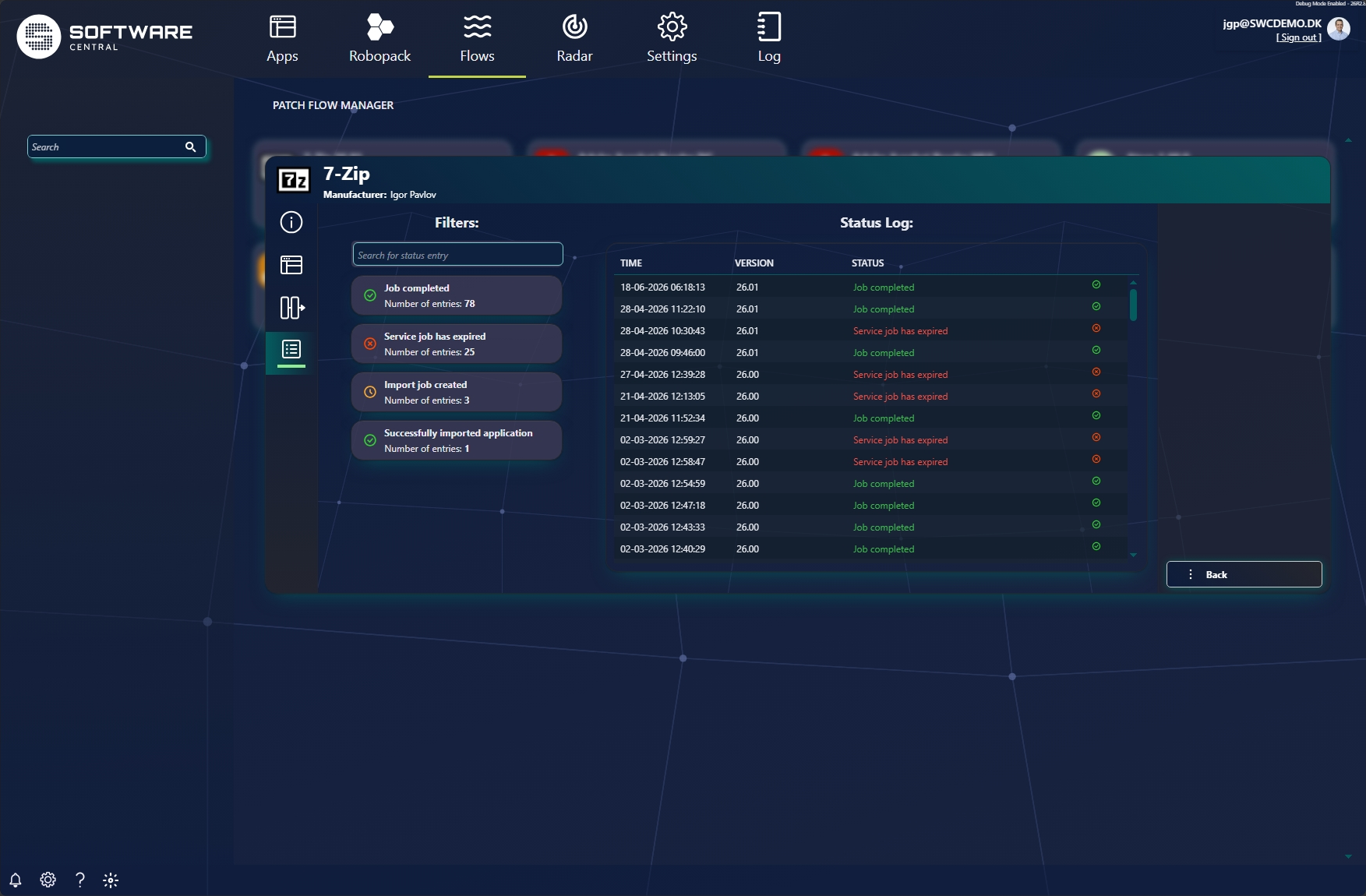Select the 02-03-2026 12:54:59 log row
The width and height of the screenshot is (1366, 896).
point(870,483)
